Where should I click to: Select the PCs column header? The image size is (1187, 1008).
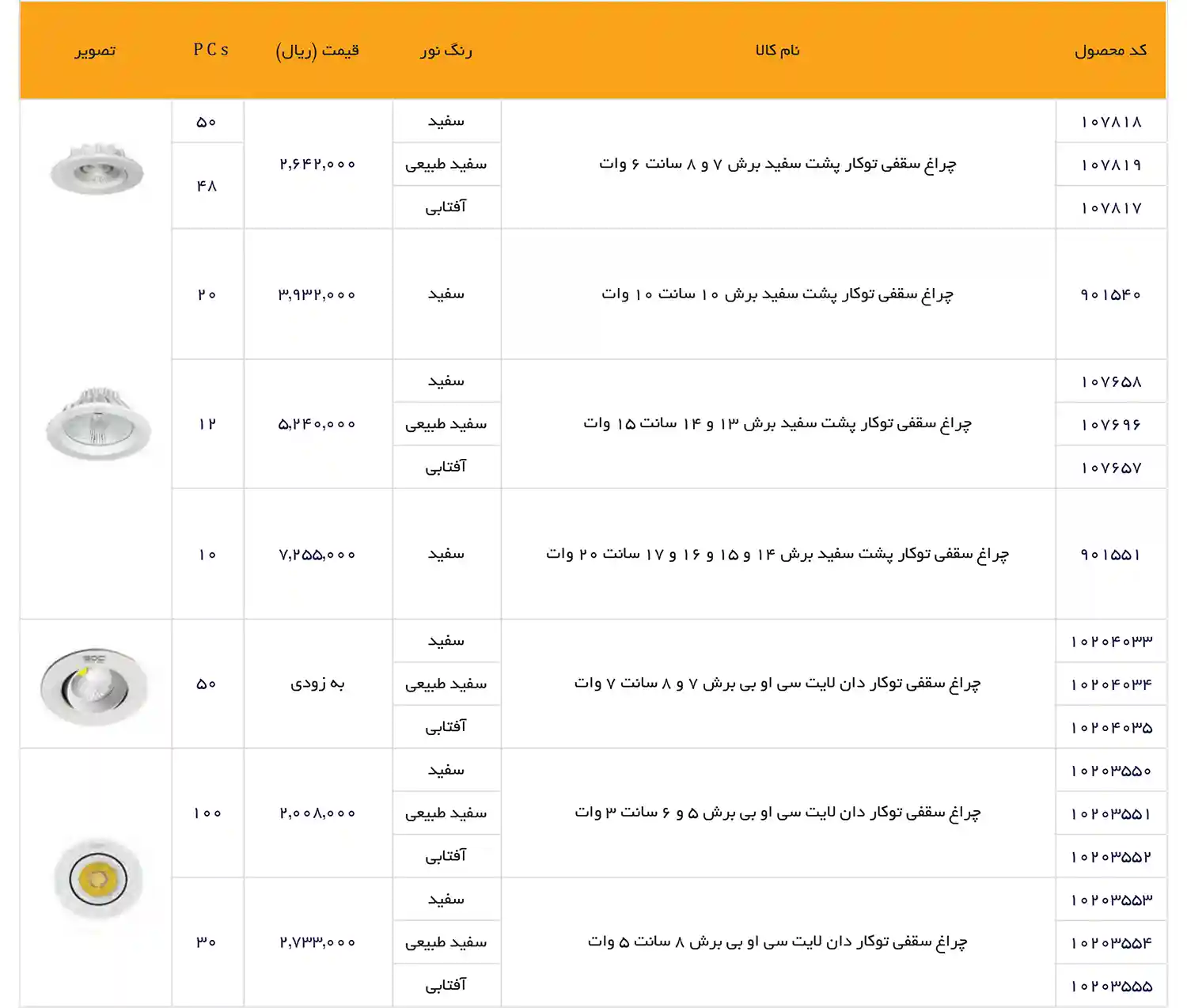(x=208, y=50)
